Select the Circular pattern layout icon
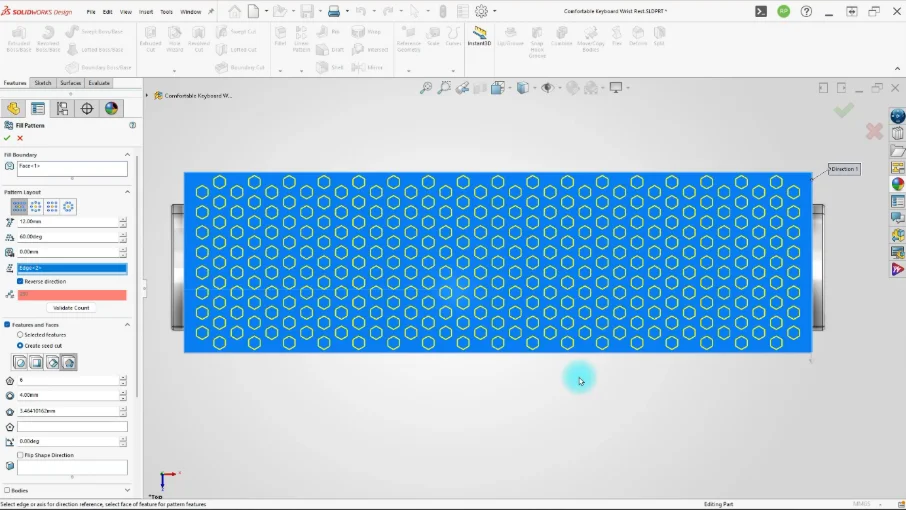The image size is (906, 510). (36, 207)
